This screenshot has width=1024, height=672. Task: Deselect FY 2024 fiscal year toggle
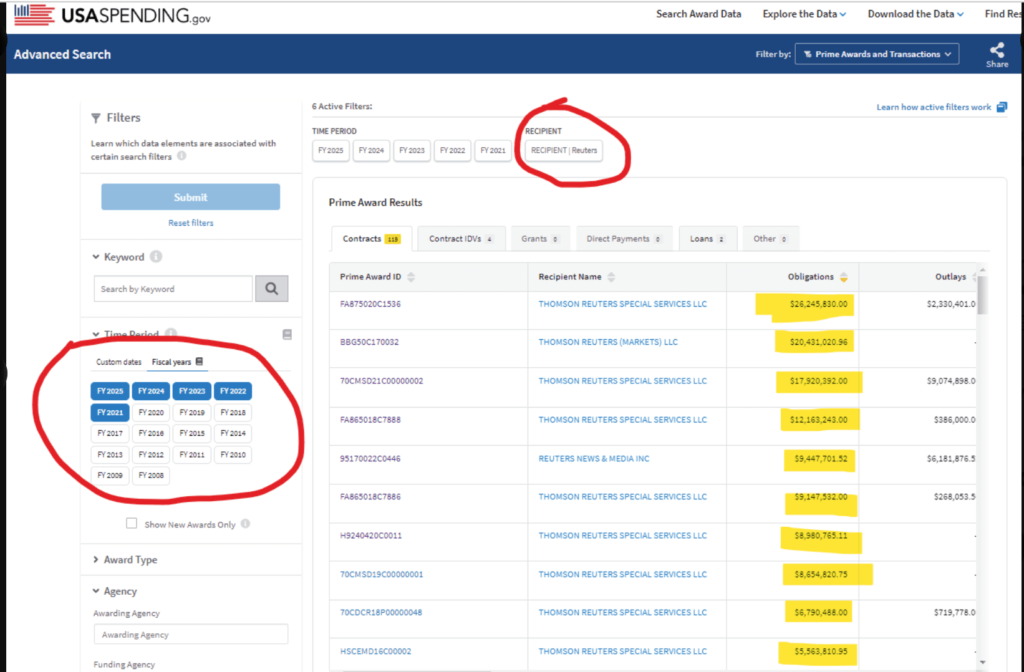pyautogui.click(x=151, y=391)
